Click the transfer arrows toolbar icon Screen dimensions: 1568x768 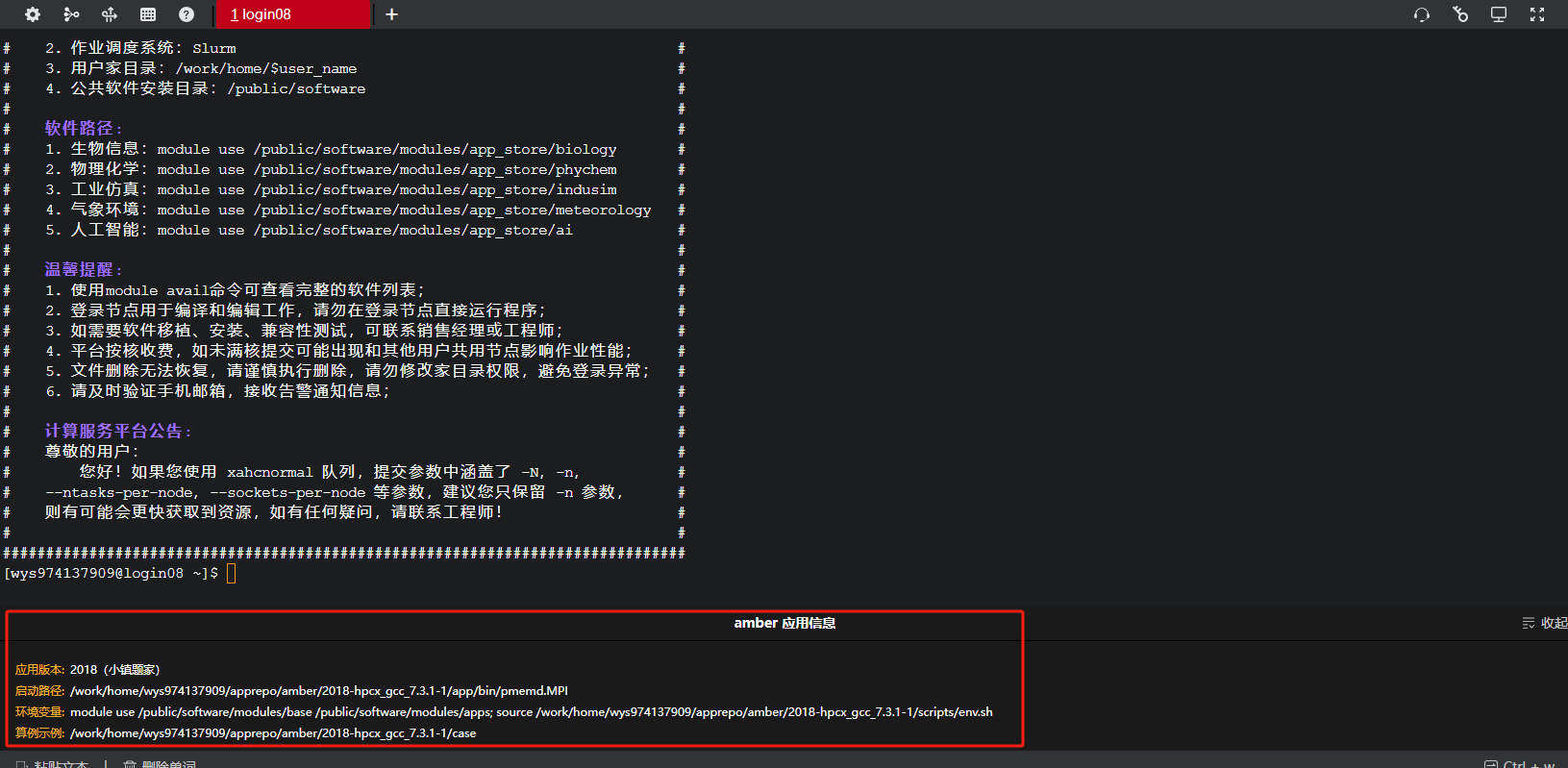click(110, 14)
